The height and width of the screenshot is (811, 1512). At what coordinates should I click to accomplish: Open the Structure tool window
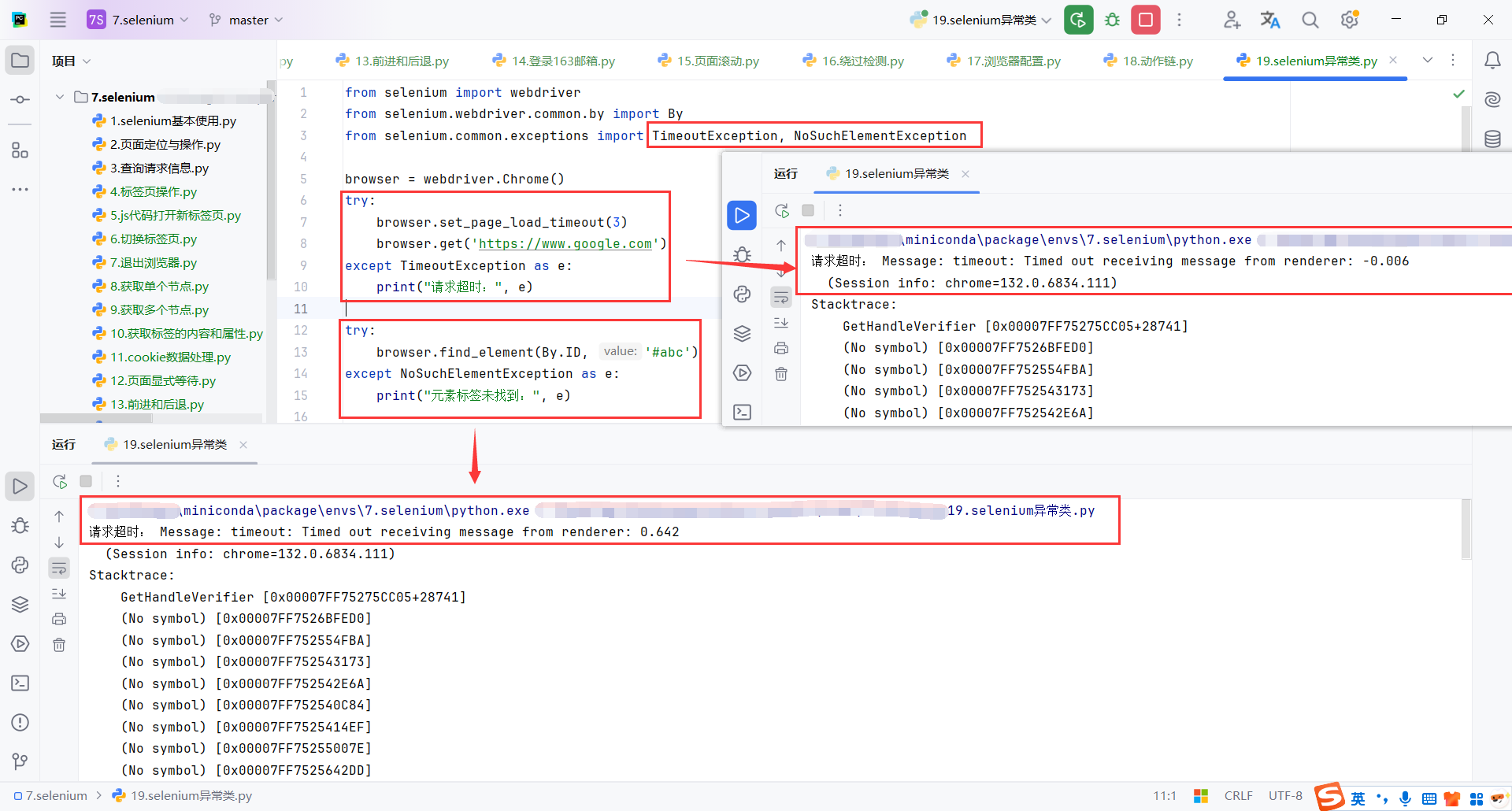(x=20, y=150)
